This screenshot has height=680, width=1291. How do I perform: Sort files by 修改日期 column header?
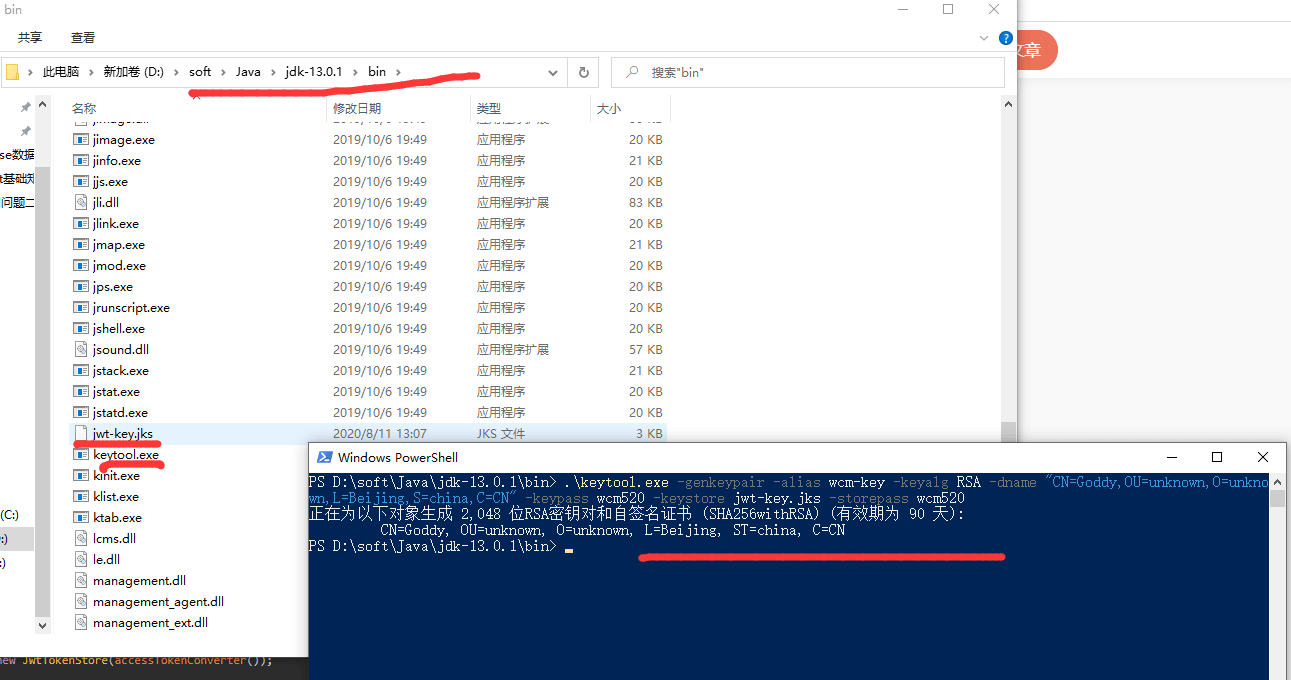point(357,108)
